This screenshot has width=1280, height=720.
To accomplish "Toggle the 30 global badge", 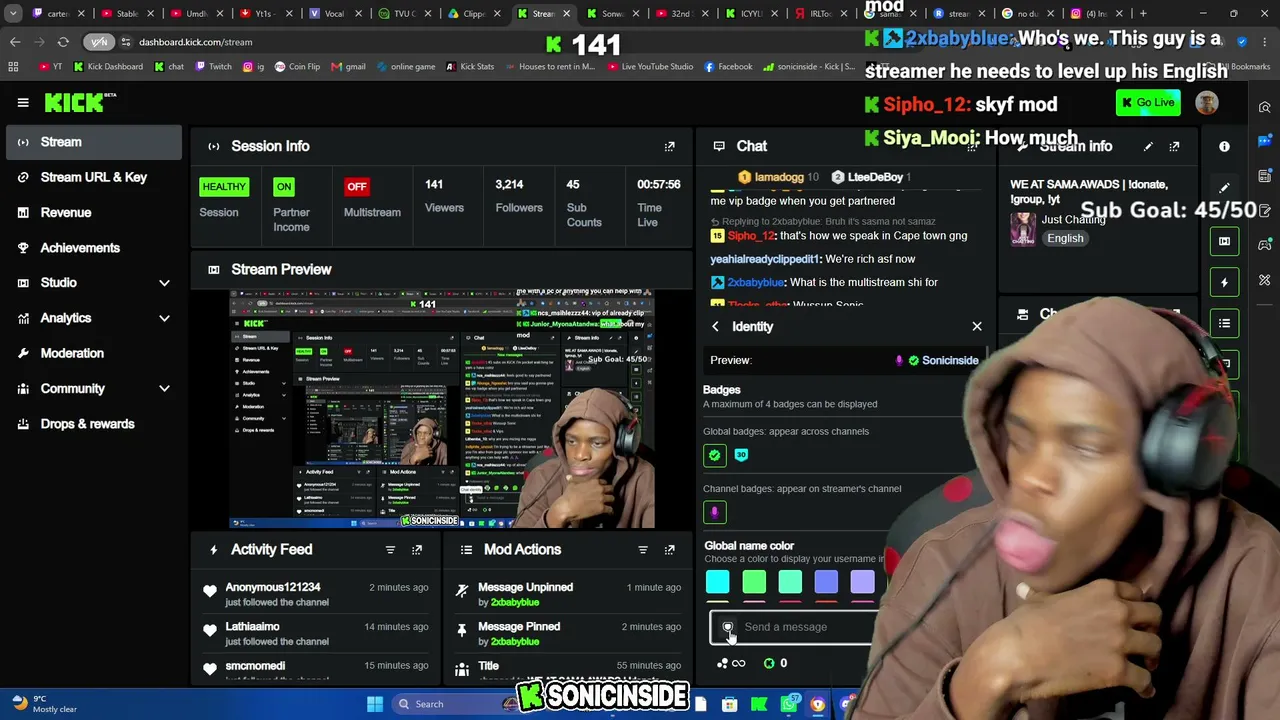I will point(741,455).
